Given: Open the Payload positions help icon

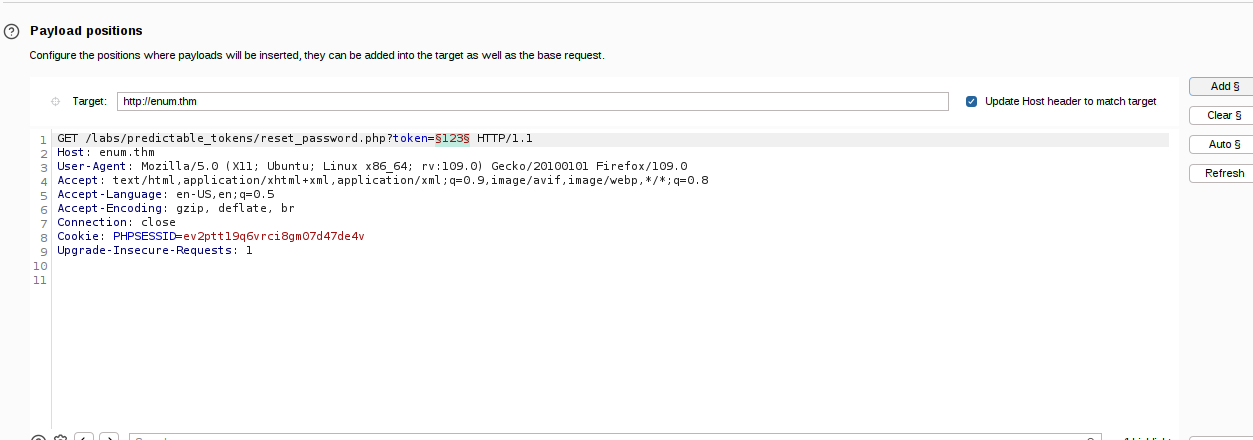Looking at the screenshot, I should (x=12, y=31).
